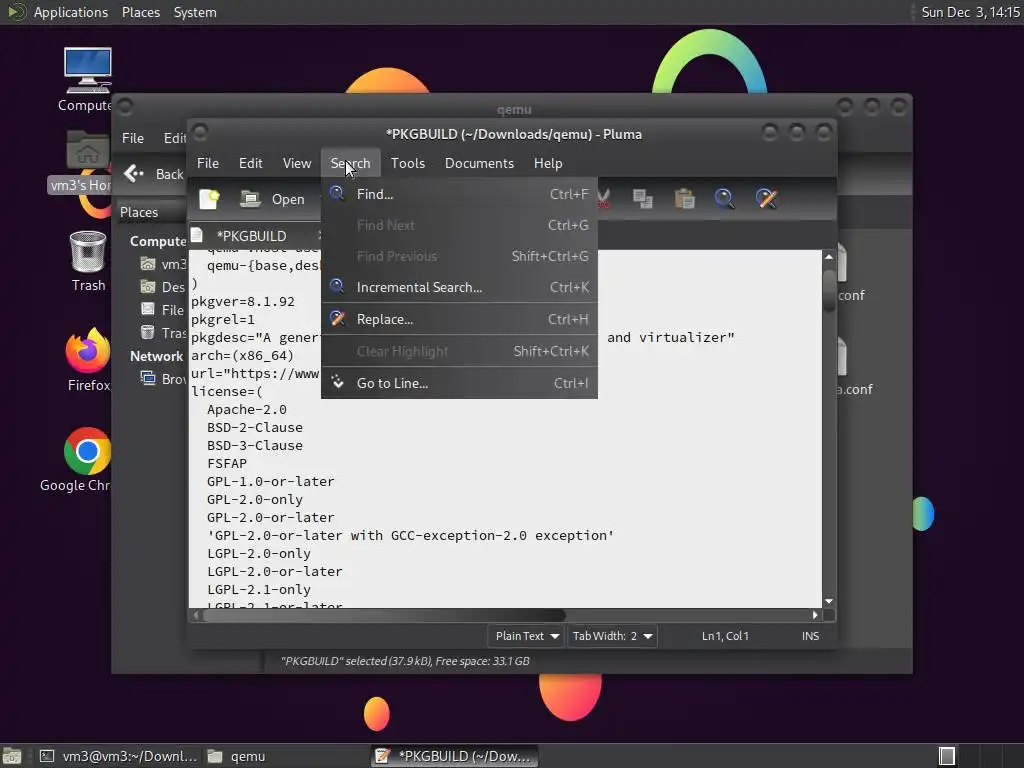Image resolution: width=1024 pixels, height=768 pixels.
Task: Click the Apache-2.0 license line
Action: click(247, 409)
